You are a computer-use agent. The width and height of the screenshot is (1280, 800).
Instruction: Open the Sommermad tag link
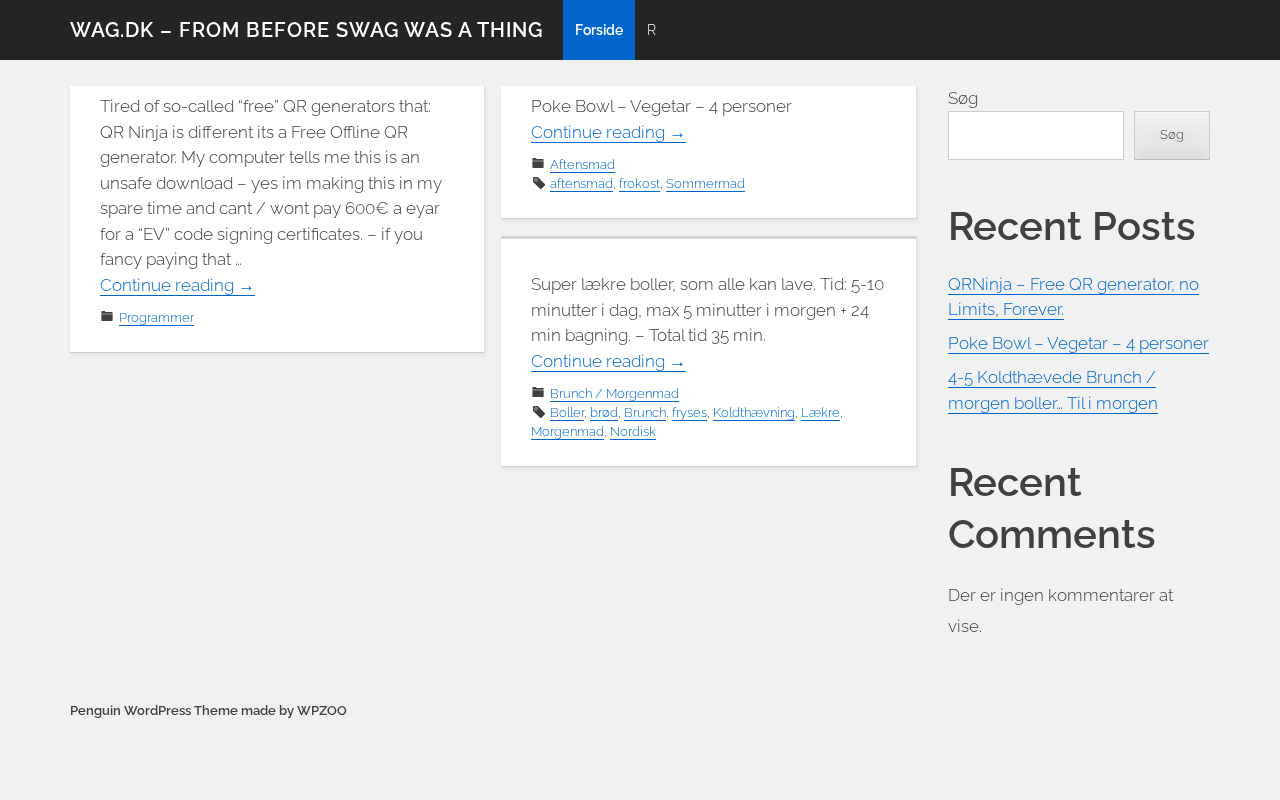[x=705, y=184]
